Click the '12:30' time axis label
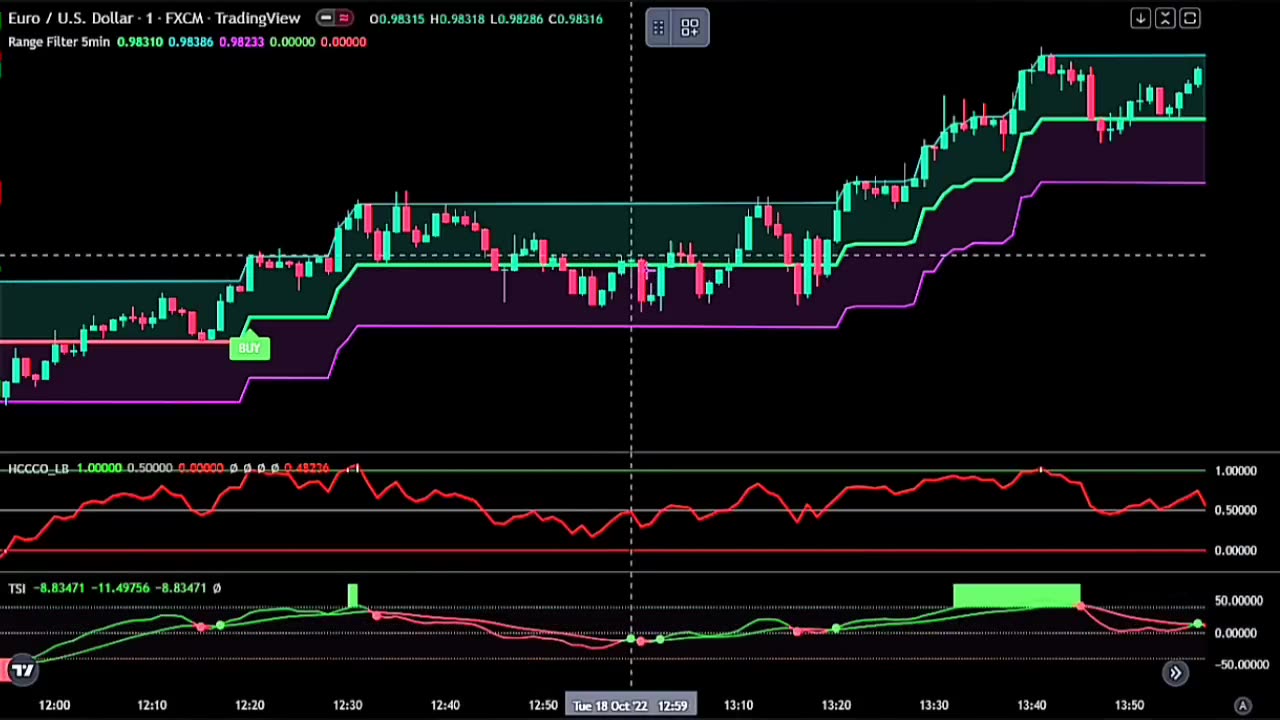 pyautogui.click(x=347, y=705)
